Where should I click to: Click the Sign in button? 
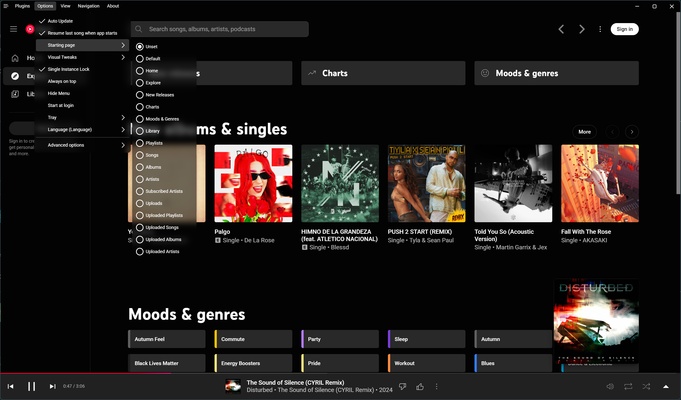coord(625,29)
